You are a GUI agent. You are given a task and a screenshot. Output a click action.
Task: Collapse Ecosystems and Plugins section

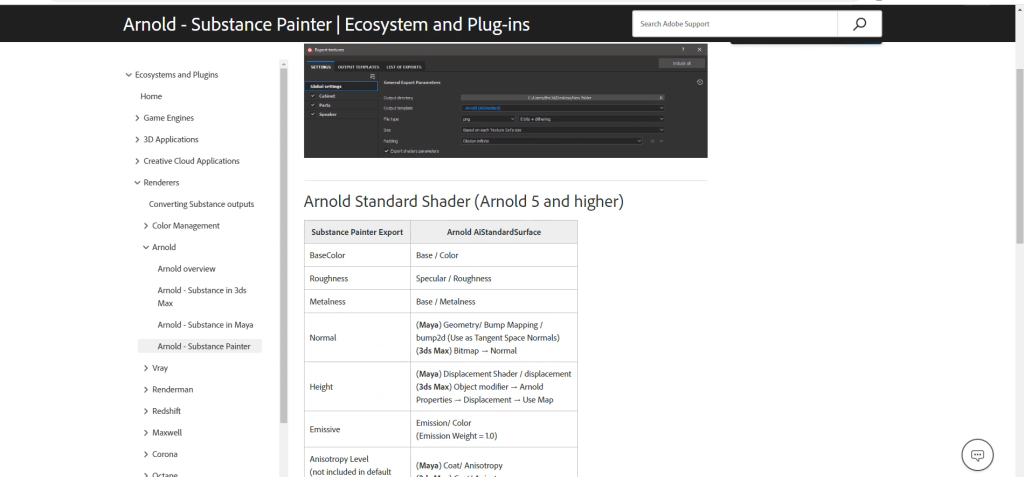(x=129, y=75)
